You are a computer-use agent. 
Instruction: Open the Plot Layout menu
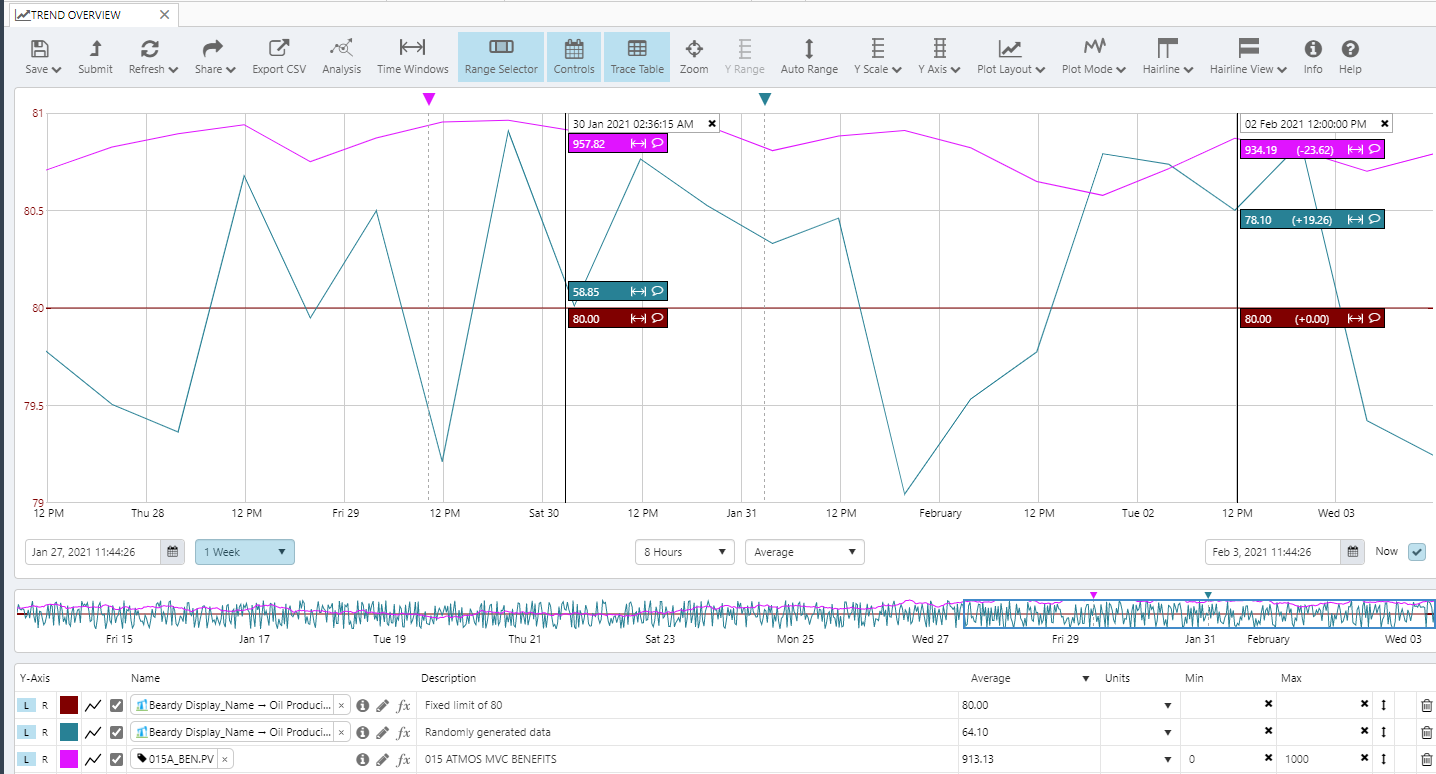1011,57
